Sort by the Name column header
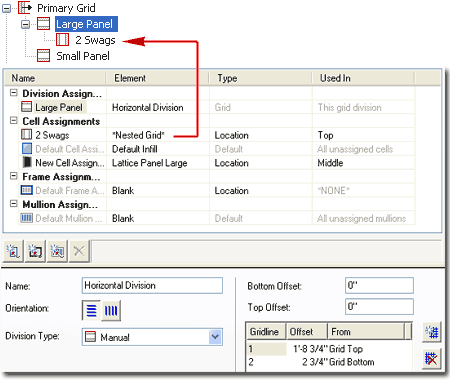The height and width of the screenshot is (381, 450). [56, 78]
